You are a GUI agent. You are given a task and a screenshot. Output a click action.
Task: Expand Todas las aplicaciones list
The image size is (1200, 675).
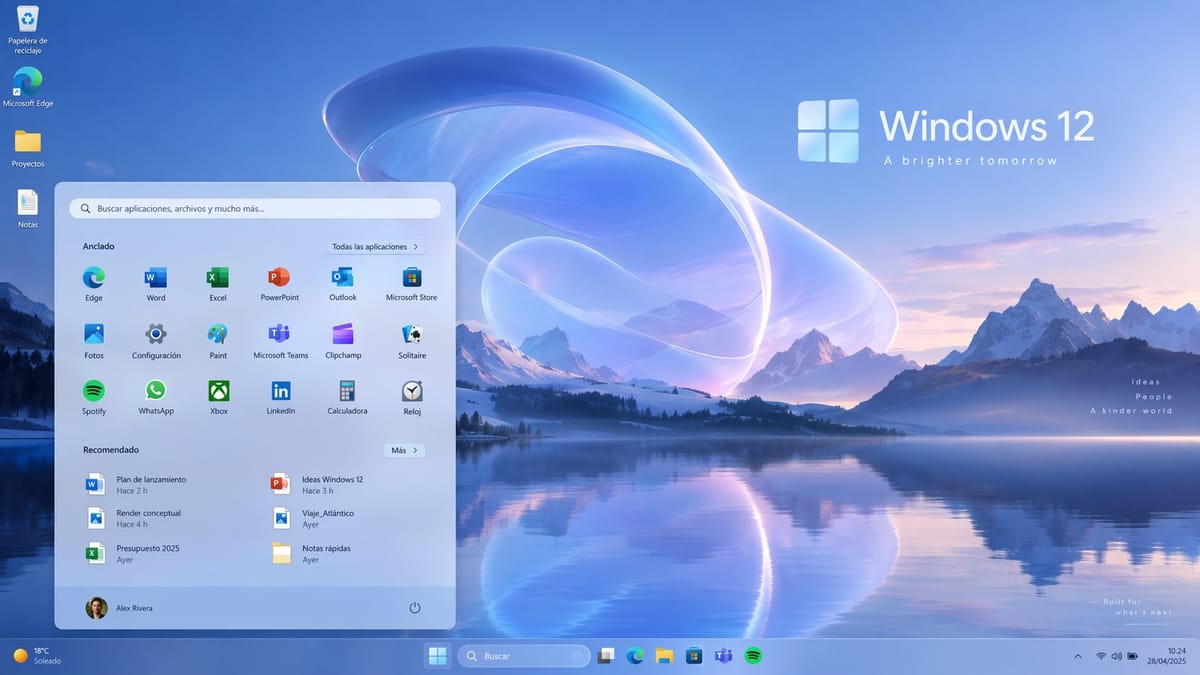[x=376, y=246]
